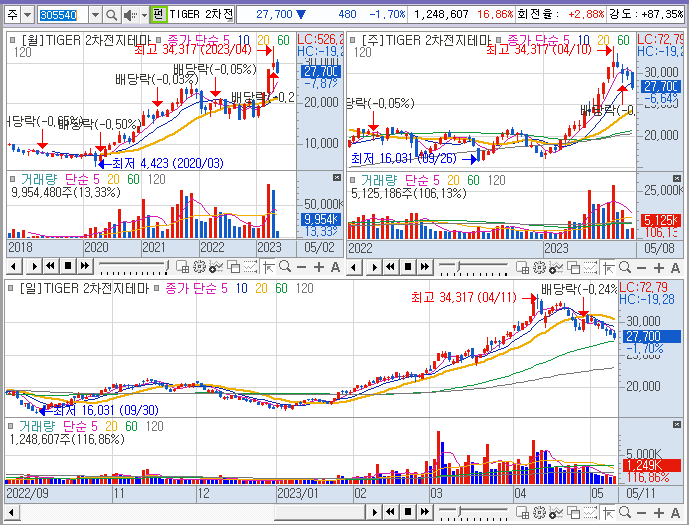The height and width of the screenshot is (525, 689).
Task: Click the weekly chart bar-count slider
Action: (x=474, y=267)
